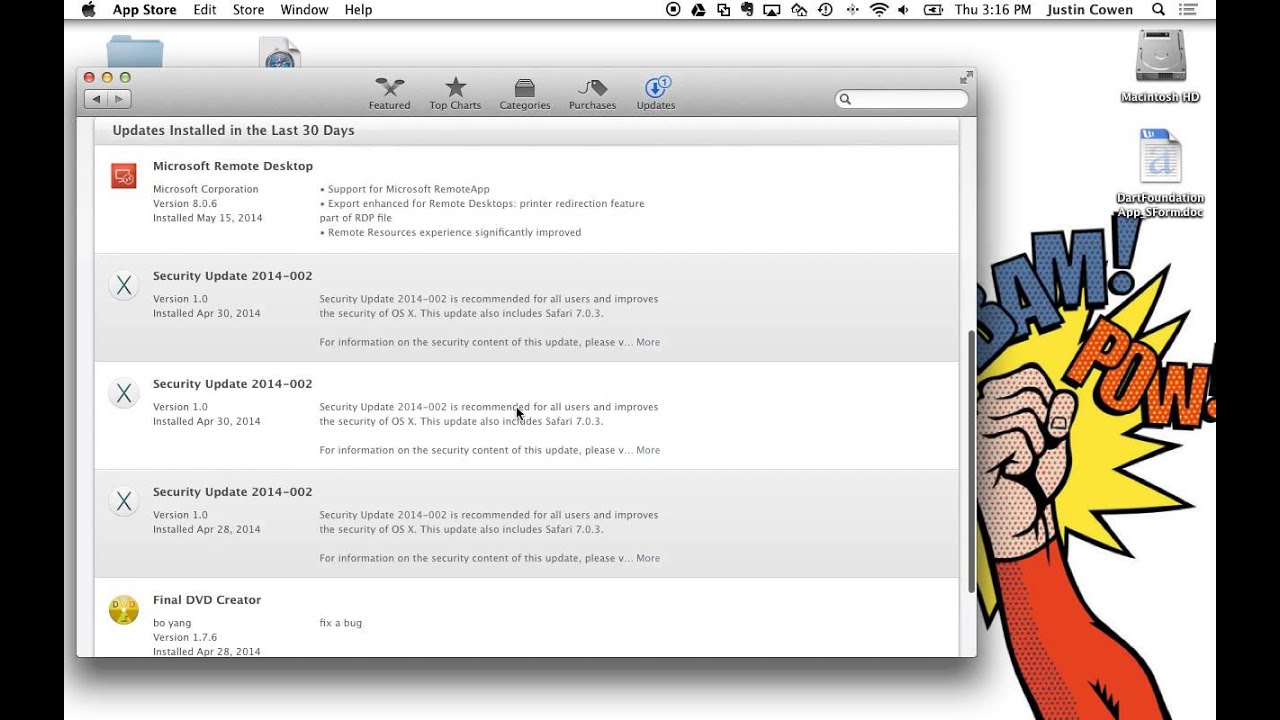Screen dimensions: 1280x720
Task: Click the App Store search field
Action: tap(902, 99)
